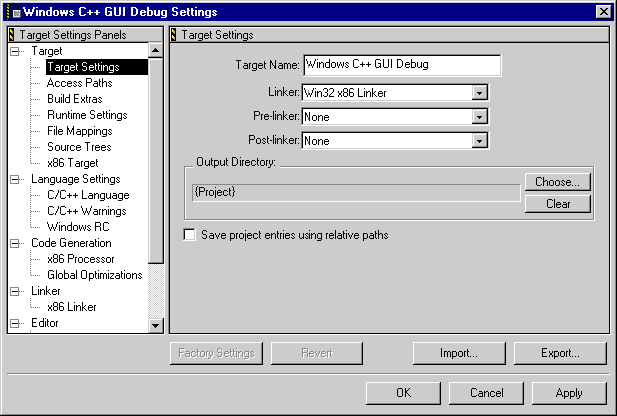The height and width of the screenshot is (416, 617).
Task: Collapse the Linker tree group
Action: (15, 291)
